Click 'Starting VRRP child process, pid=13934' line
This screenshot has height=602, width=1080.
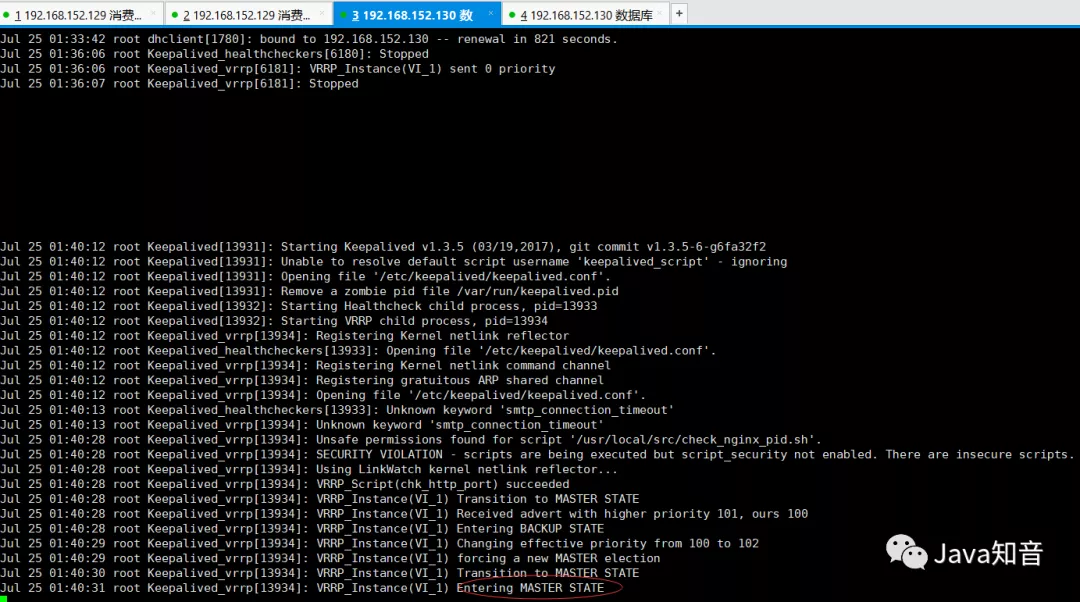point(274,321)
